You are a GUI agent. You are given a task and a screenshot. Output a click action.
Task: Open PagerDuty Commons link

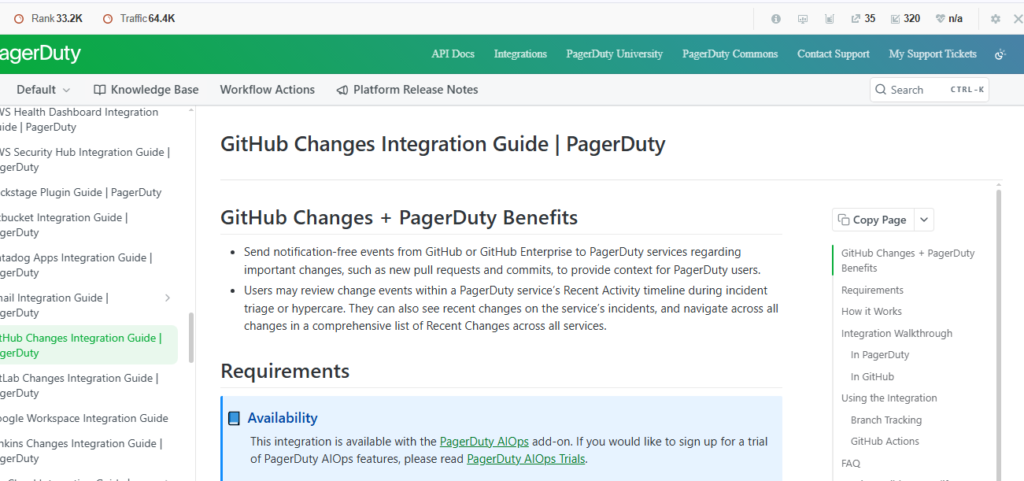(x=730, y=54)
